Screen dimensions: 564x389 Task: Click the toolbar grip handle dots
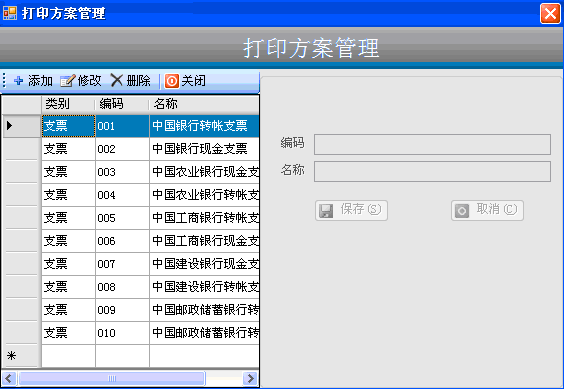pyautogui.click(x=4, y=80)
